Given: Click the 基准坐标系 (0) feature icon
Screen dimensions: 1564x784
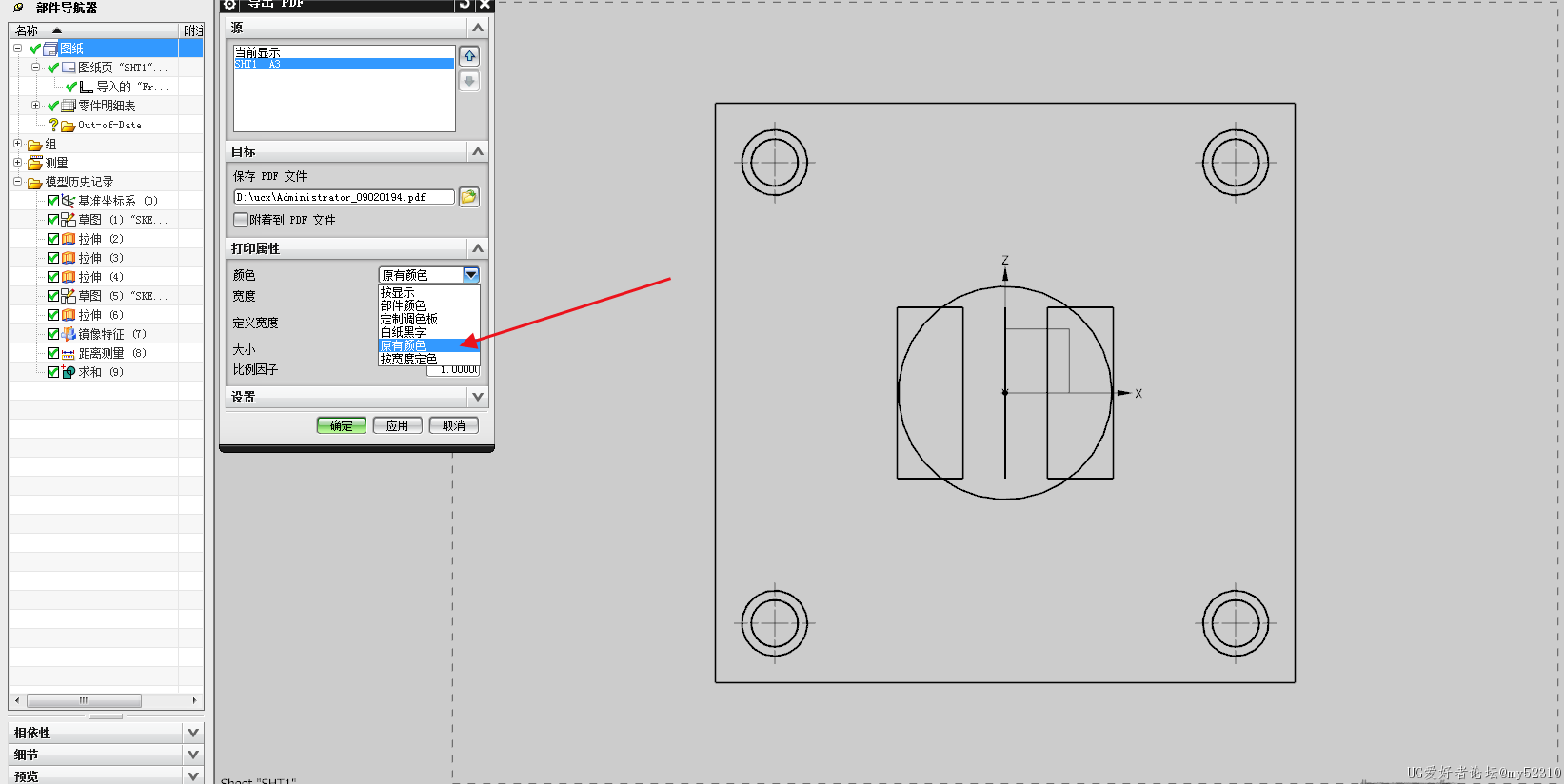Looking at the screenshot, I should [69, 201].
